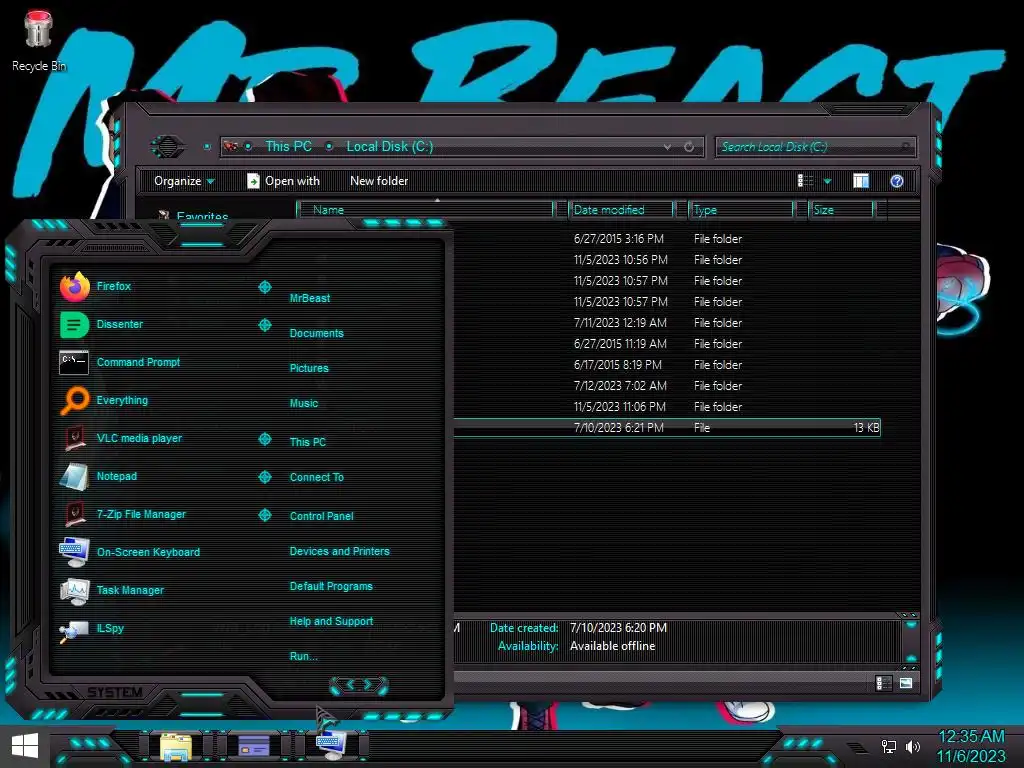Open the Recycle Bin on desktop

38,40
